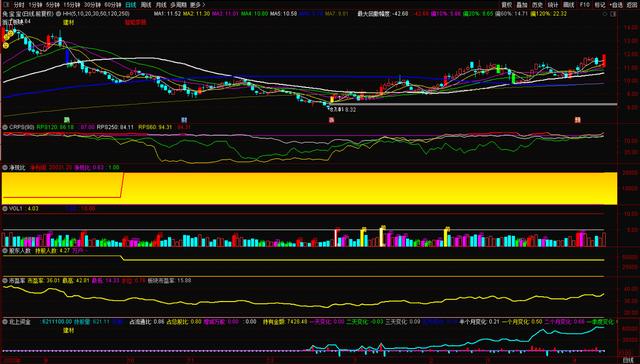Click the 复权 adjustment button
The image size is (640, 364).
point(507,5)
